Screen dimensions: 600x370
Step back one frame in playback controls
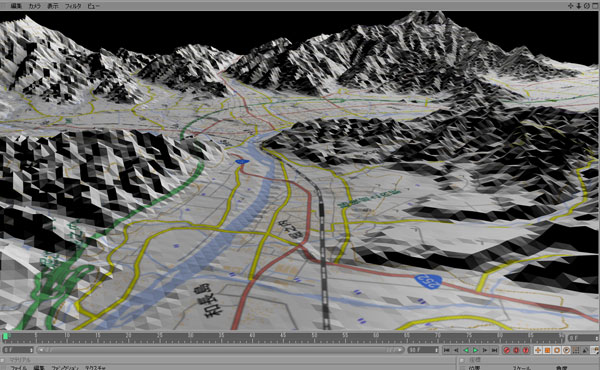point(456,350)
